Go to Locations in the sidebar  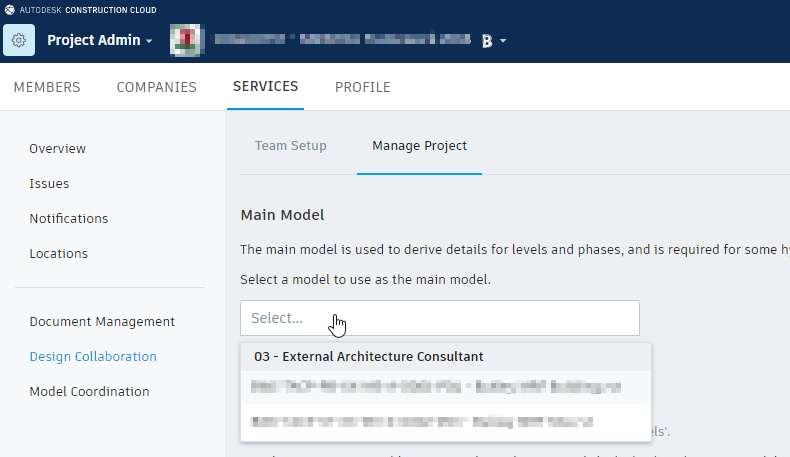pyautogui.click(x=59, y=254)
